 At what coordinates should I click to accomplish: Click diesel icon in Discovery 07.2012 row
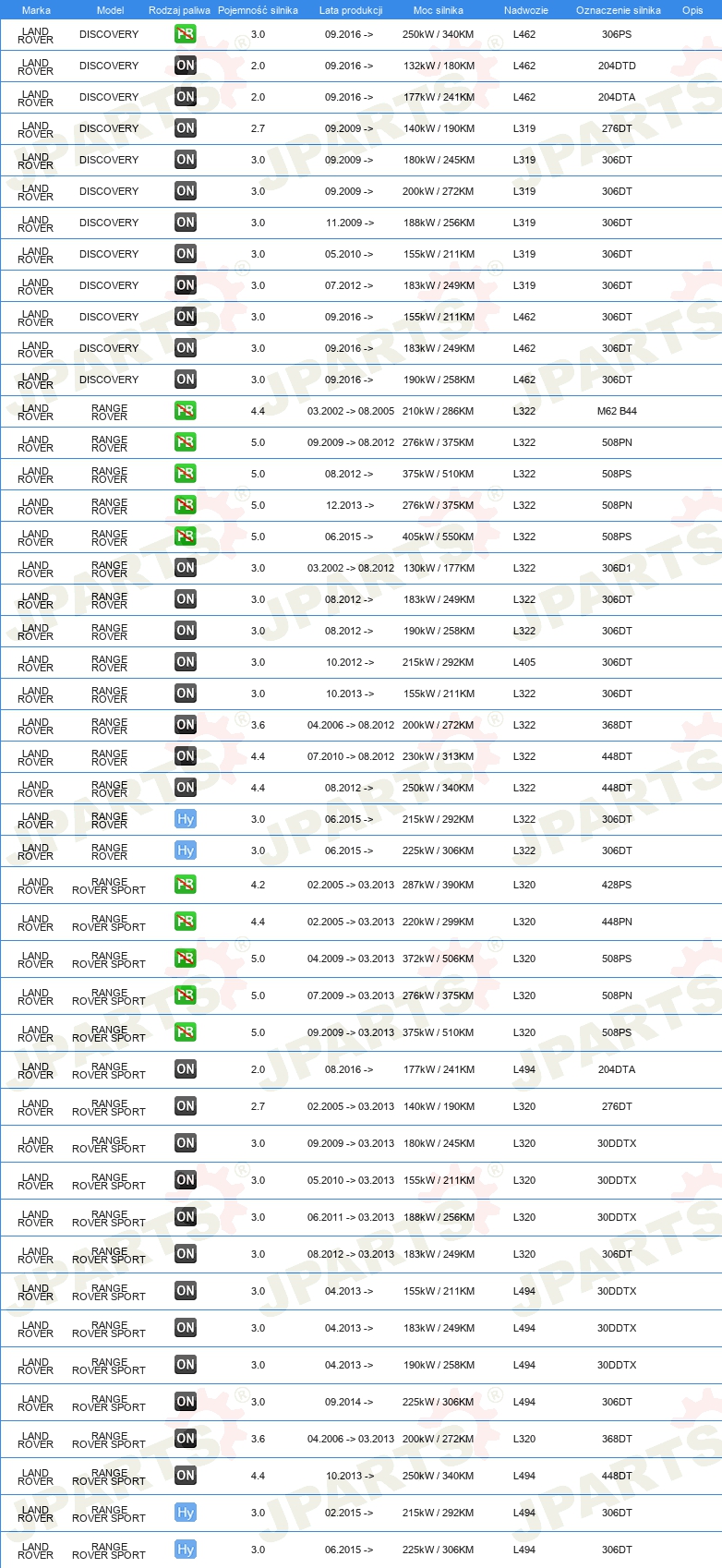pos(186,285)
